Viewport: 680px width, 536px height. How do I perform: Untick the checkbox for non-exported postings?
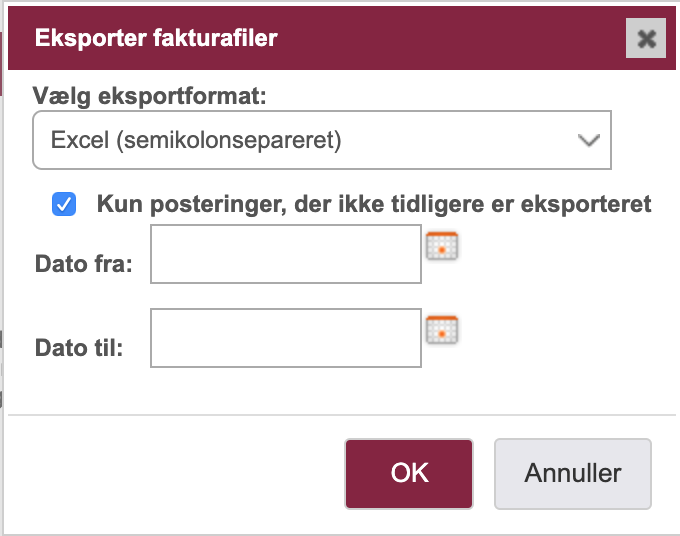pos(64,204)
